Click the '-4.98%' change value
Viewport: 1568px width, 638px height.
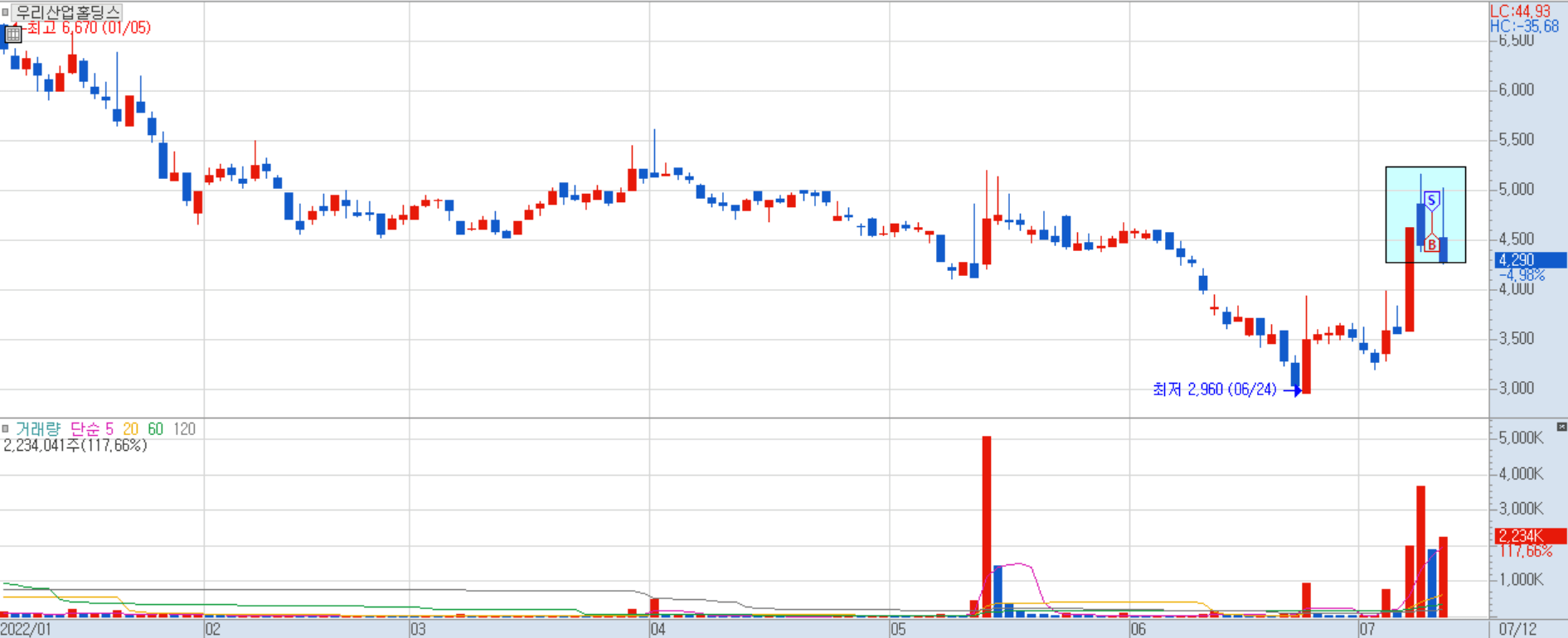coord(1522,275)
